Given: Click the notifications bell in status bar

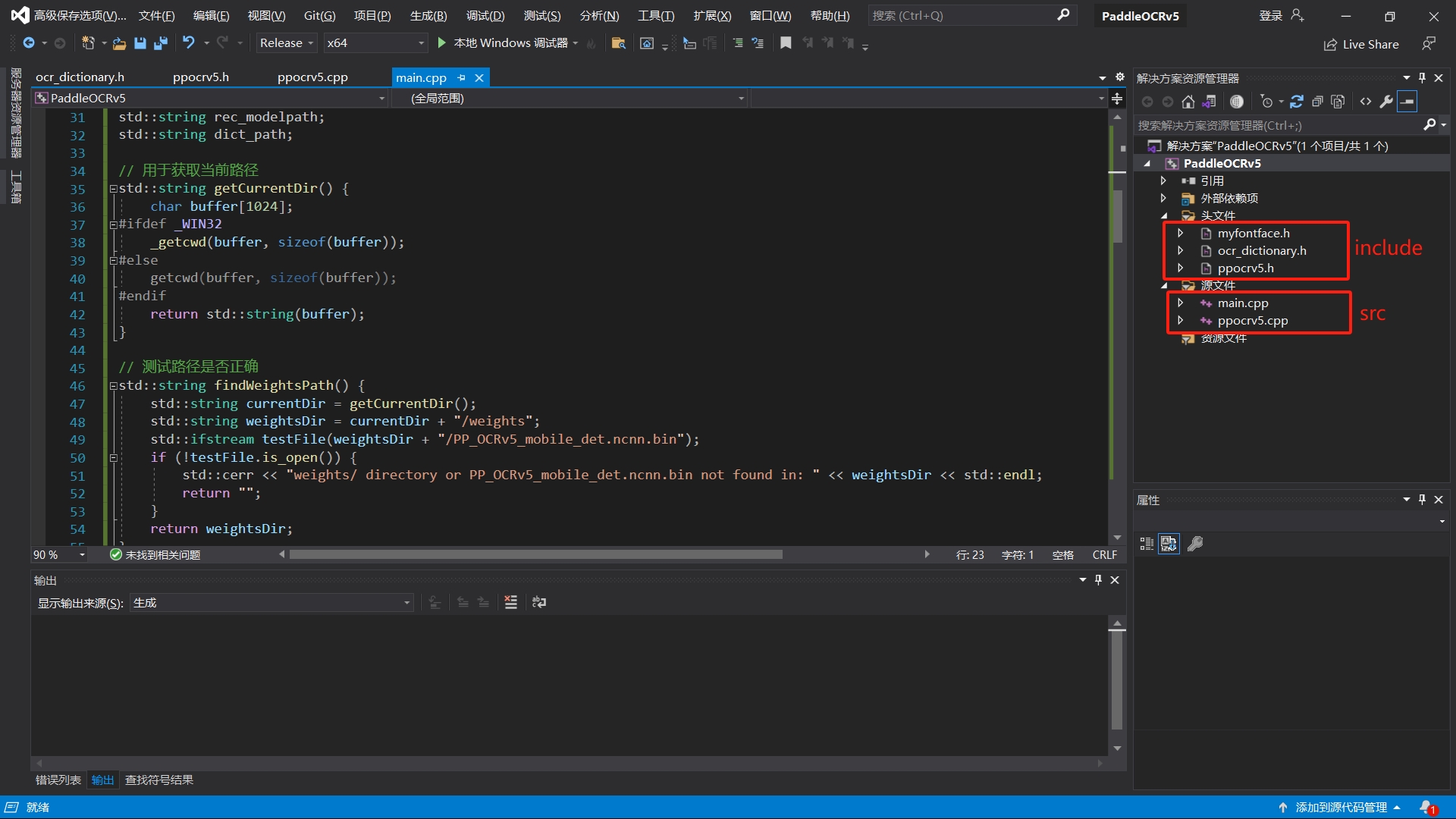Looking at the screenshot, I should point(1428,808).
